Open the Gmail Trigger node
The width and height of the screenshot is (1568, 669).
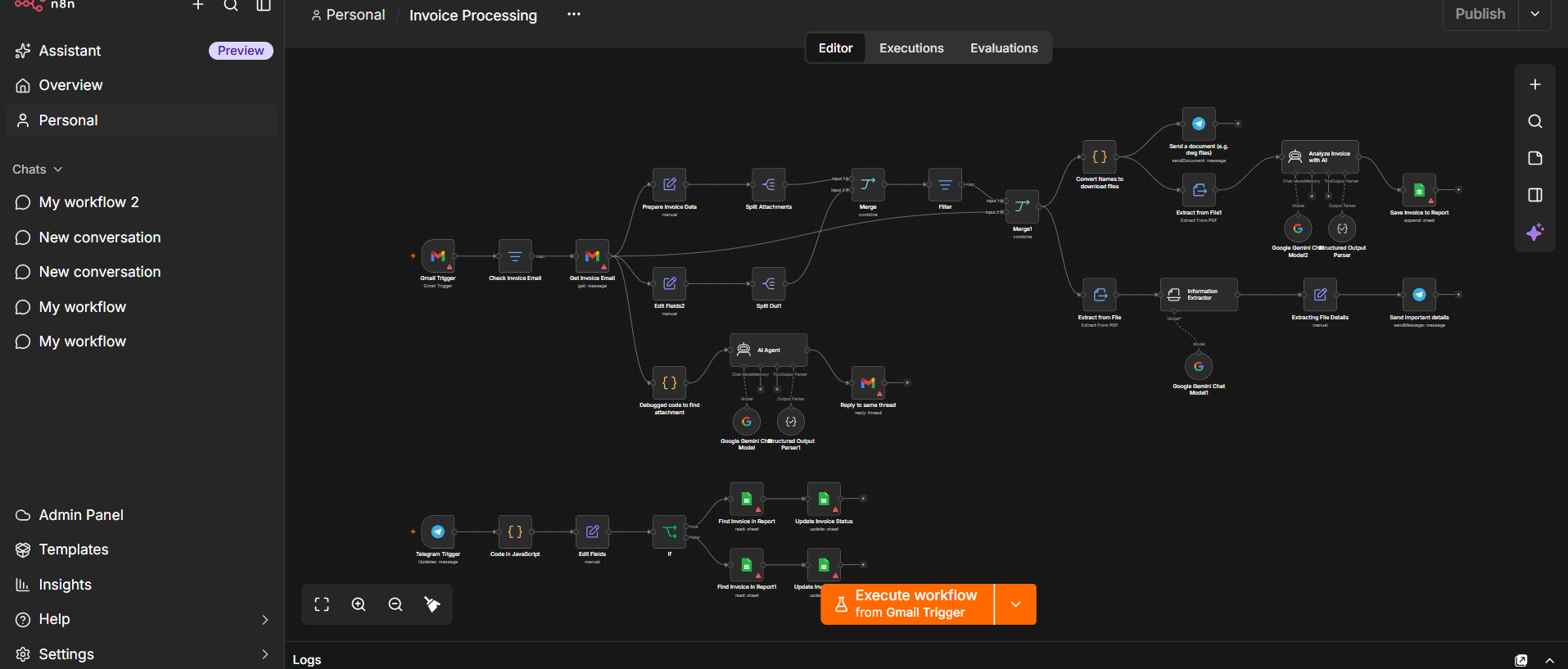pyautogui.click(x=438, y=256)
